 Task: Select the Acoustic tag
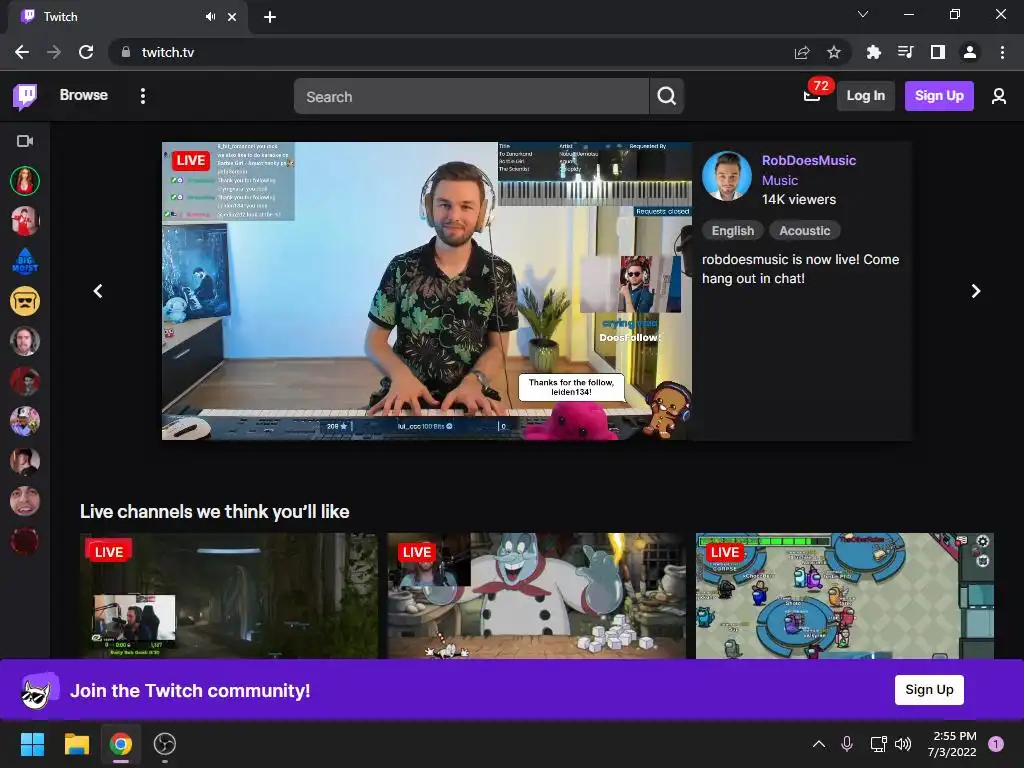point(805,231)
